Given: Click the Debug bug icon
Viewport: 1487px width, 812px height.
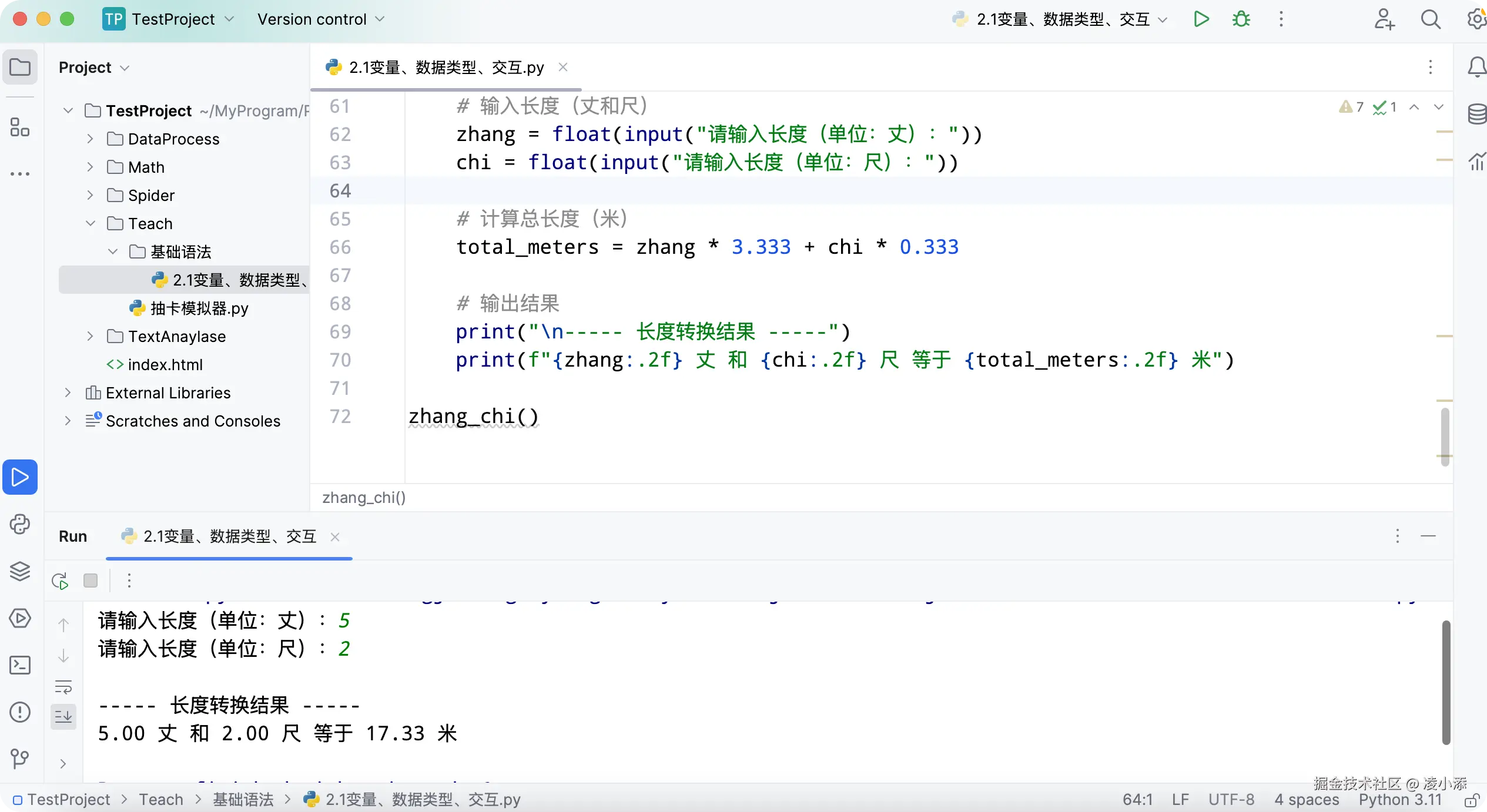Looking at the screenshot, I should coord(1241,19).
